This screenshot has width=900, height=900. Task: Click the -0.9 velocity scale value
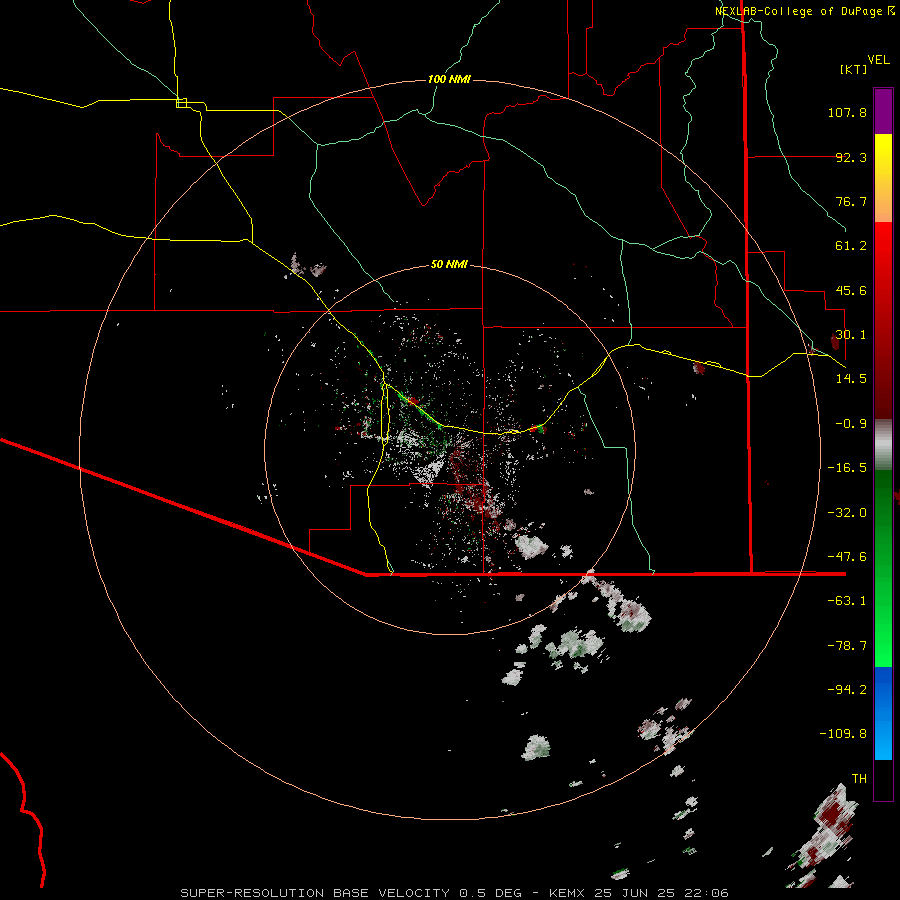coord(851,424)
